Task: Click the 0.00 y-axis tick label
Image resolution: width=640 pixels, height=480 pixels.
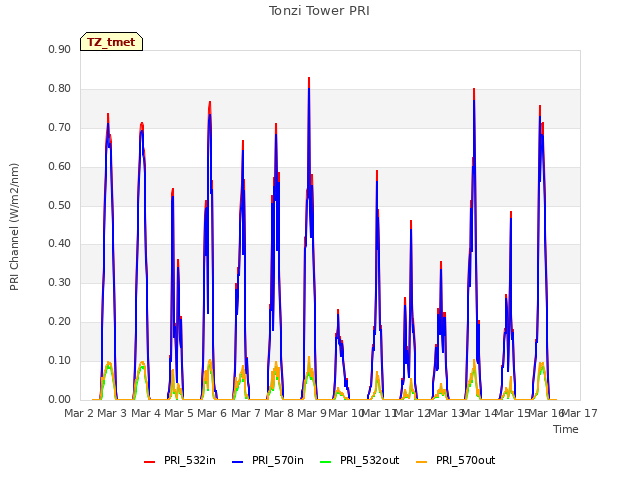Action: point(60,399)
